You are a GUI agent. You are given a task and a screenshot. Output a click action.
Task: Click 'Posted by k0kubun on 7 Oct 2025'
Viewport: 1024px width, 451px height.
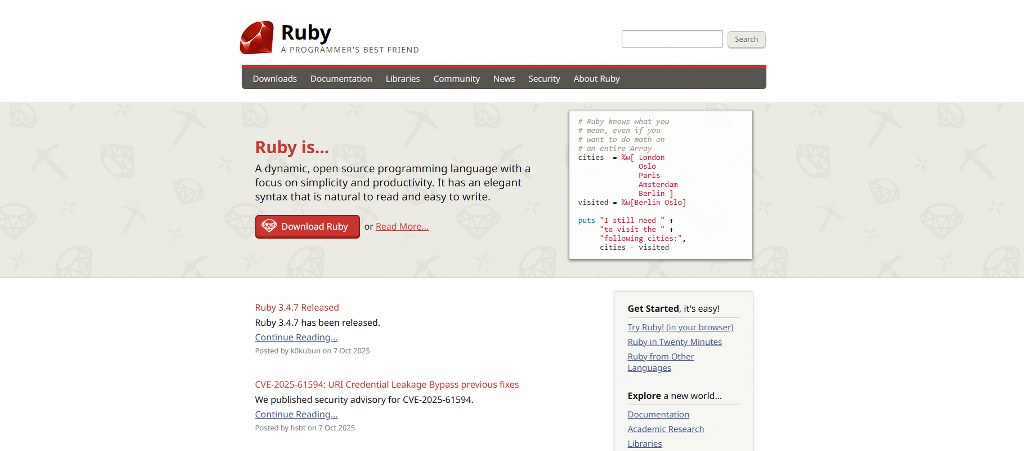click(x=312, y=350)
